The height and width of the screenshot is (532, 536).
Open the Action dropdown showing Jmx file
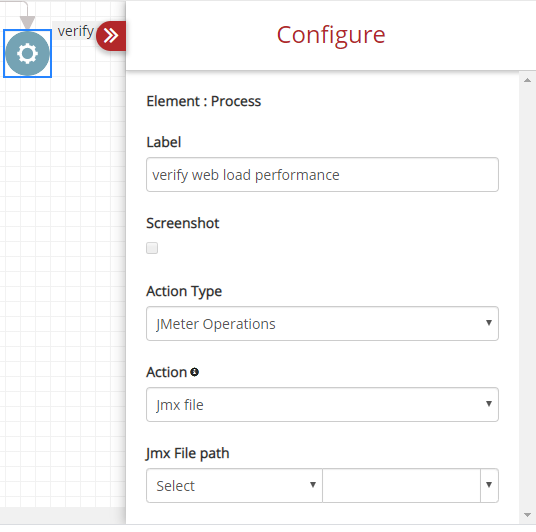click(322, 404)
